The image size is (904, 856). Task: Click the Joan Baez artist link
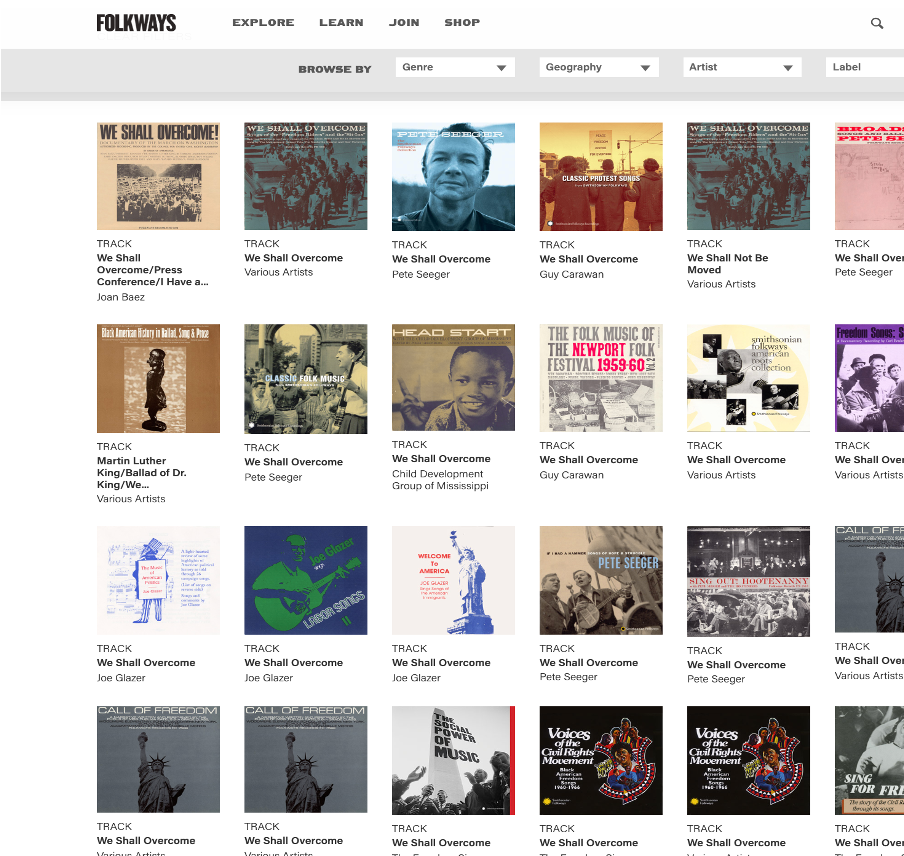point(120,297)
